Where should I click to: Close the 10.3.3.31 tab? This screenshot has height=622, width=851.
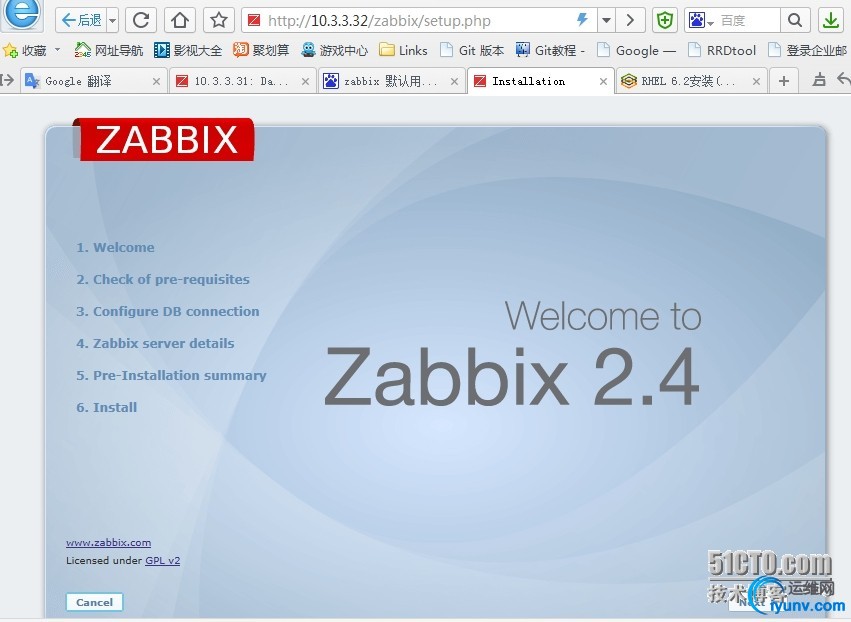pos(306,81)
